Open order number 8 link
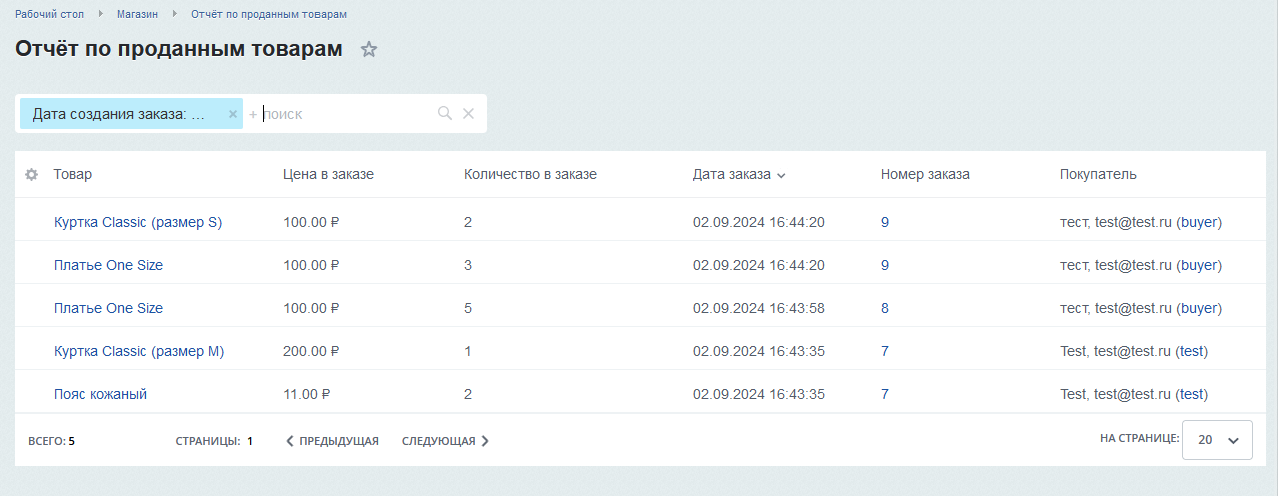This screenshot has height=496, width=1278. [x=885, y=309]
